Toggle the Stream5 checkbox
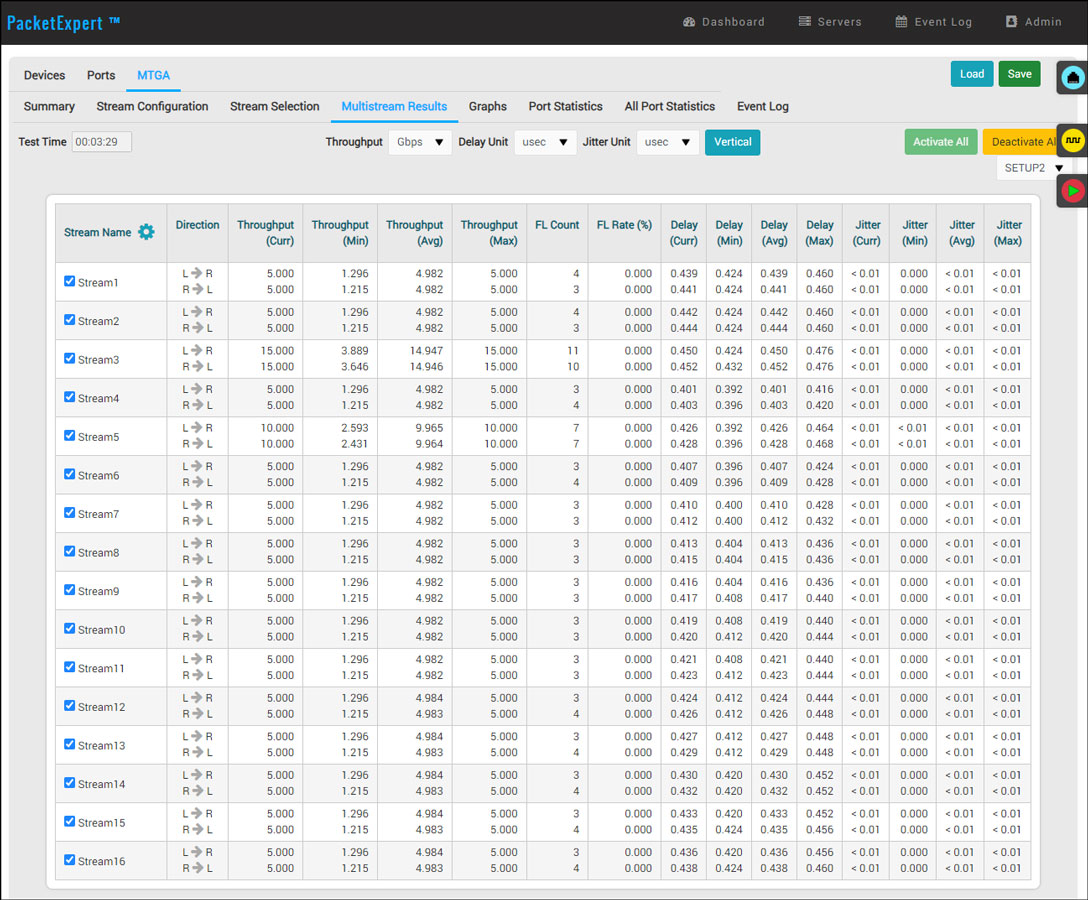1088x900 pixels. coord(69,435)
